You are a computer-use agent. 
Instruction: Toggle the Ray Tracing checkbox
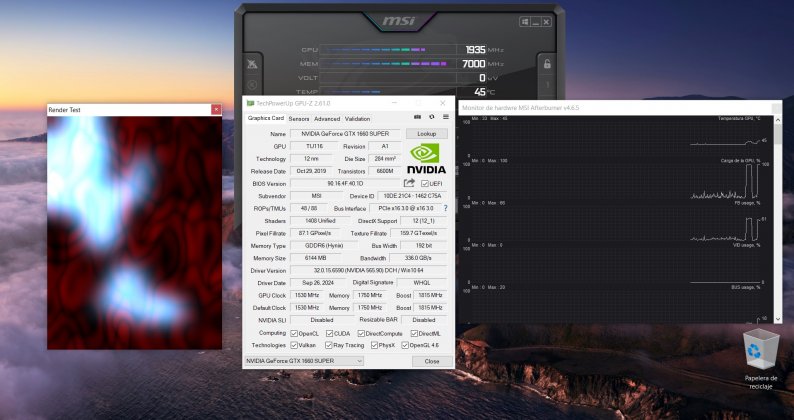tap(329, 345)
